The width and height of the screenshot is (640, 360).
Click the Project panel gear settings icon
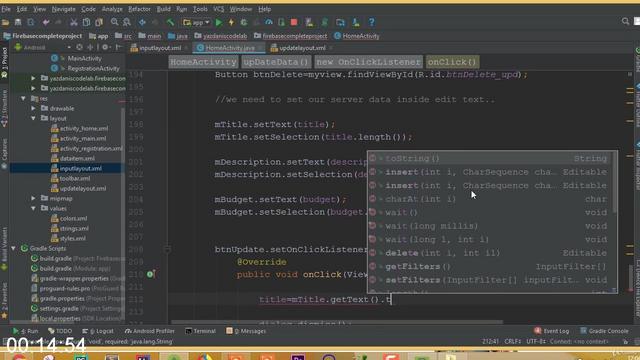click(105, 47)
